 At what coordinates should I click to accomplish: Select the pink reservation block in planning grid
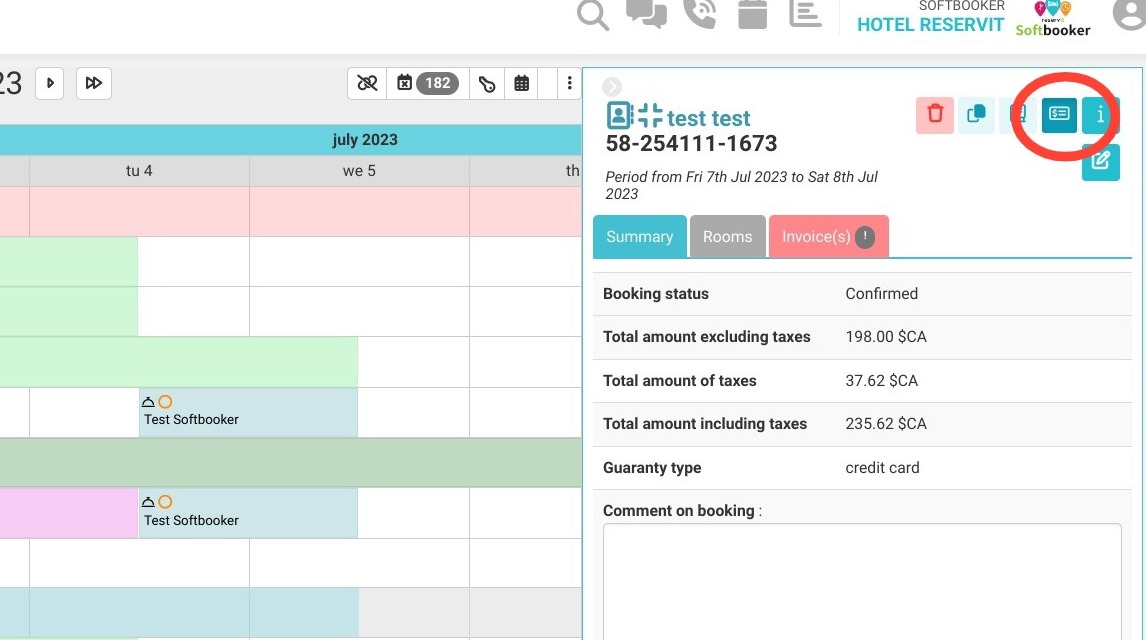coord(69,513)
